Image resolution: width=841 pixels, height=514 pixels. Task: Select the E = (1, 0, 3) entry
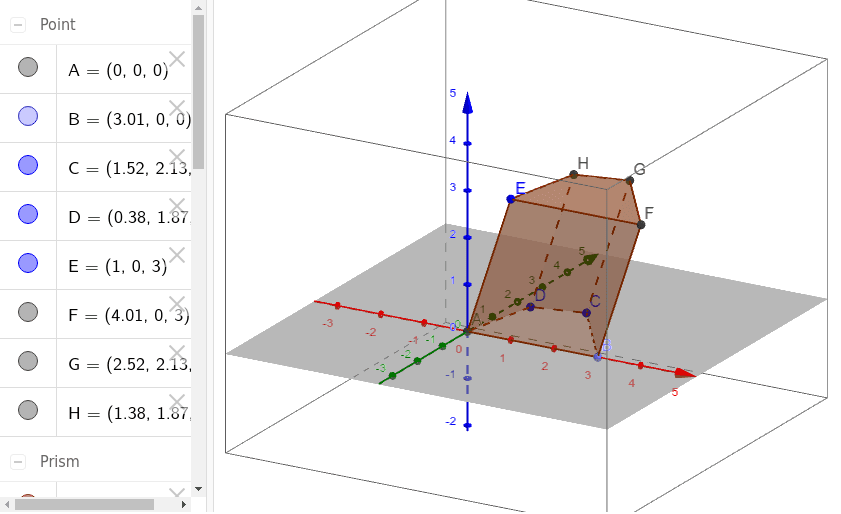[117, 266]
